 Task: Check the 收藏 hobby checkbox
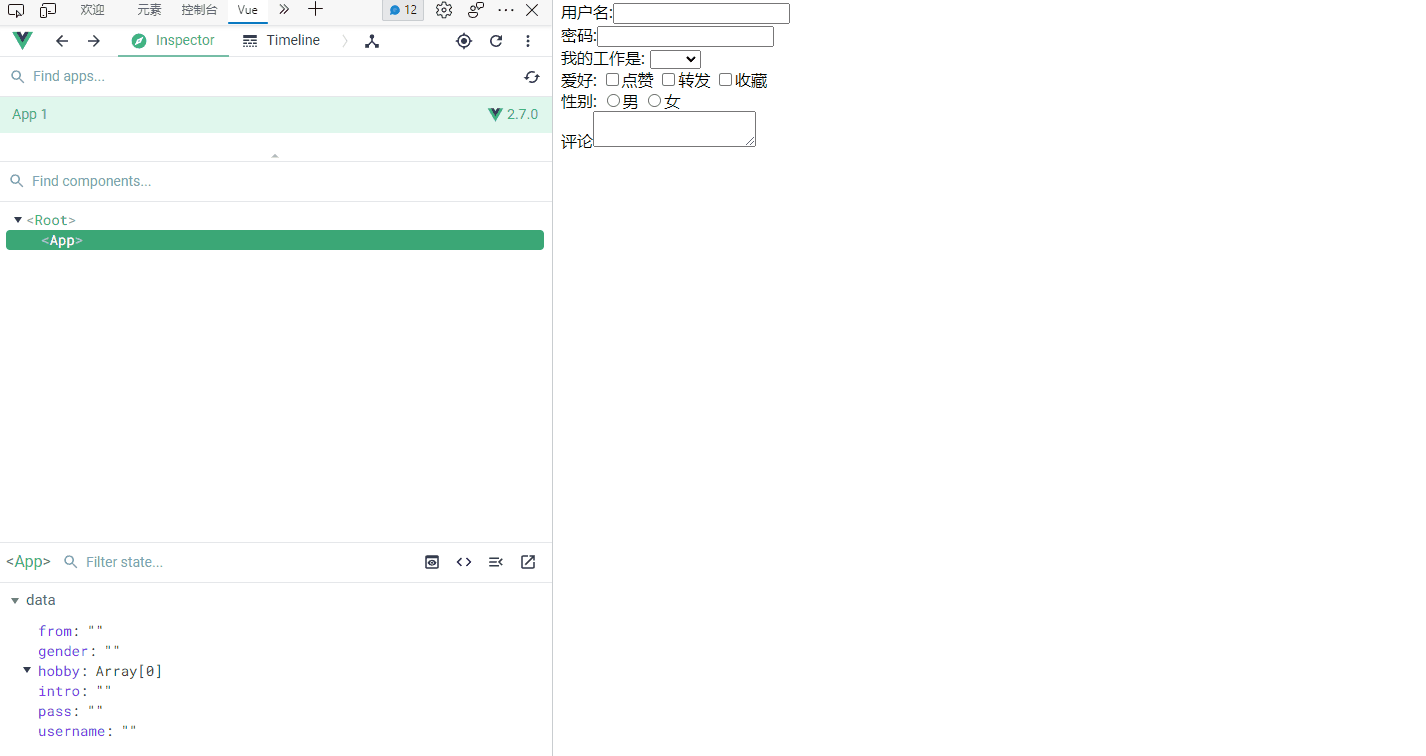click(x=725, y=79)
